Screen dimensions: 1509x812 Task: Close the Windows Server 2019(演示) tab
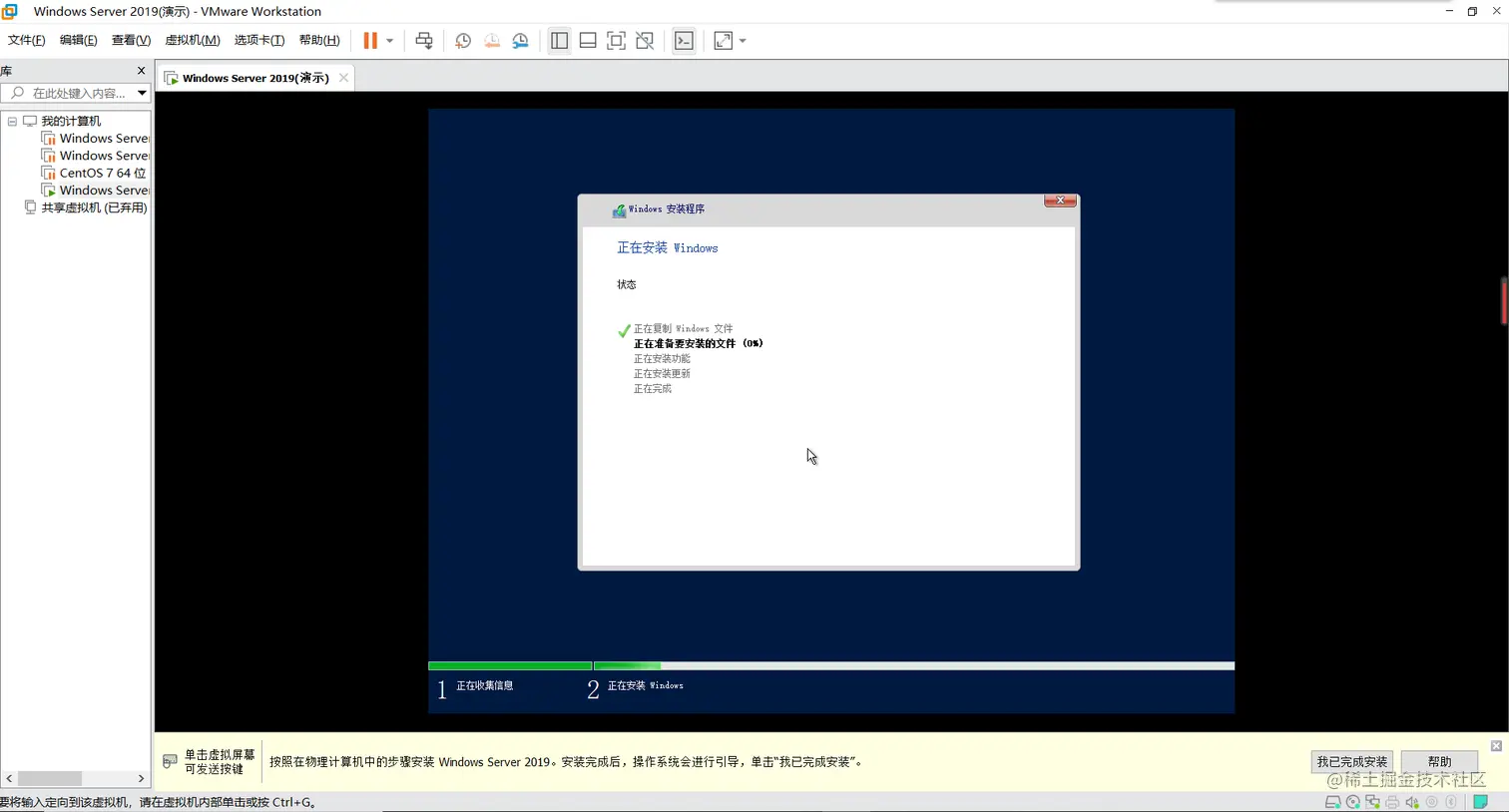343,78
